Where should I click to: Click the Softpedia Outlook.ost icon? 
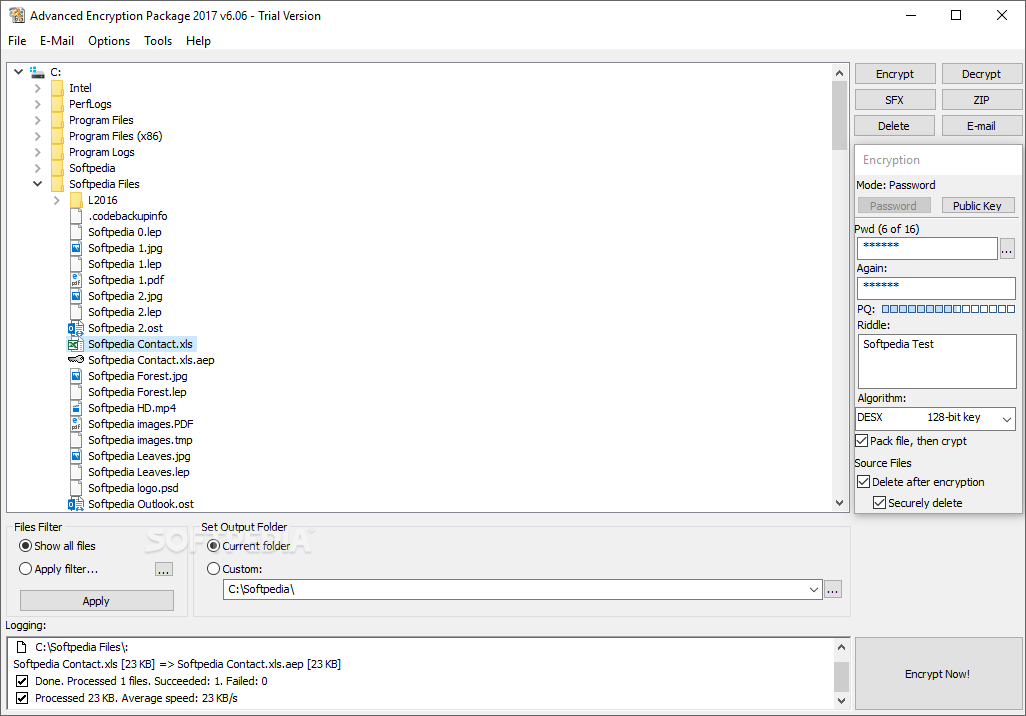point(76,504)
